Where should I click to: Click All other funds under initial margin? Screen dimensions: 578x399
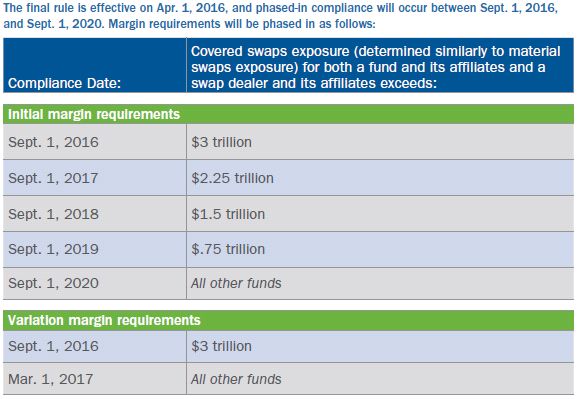(236, 283)
